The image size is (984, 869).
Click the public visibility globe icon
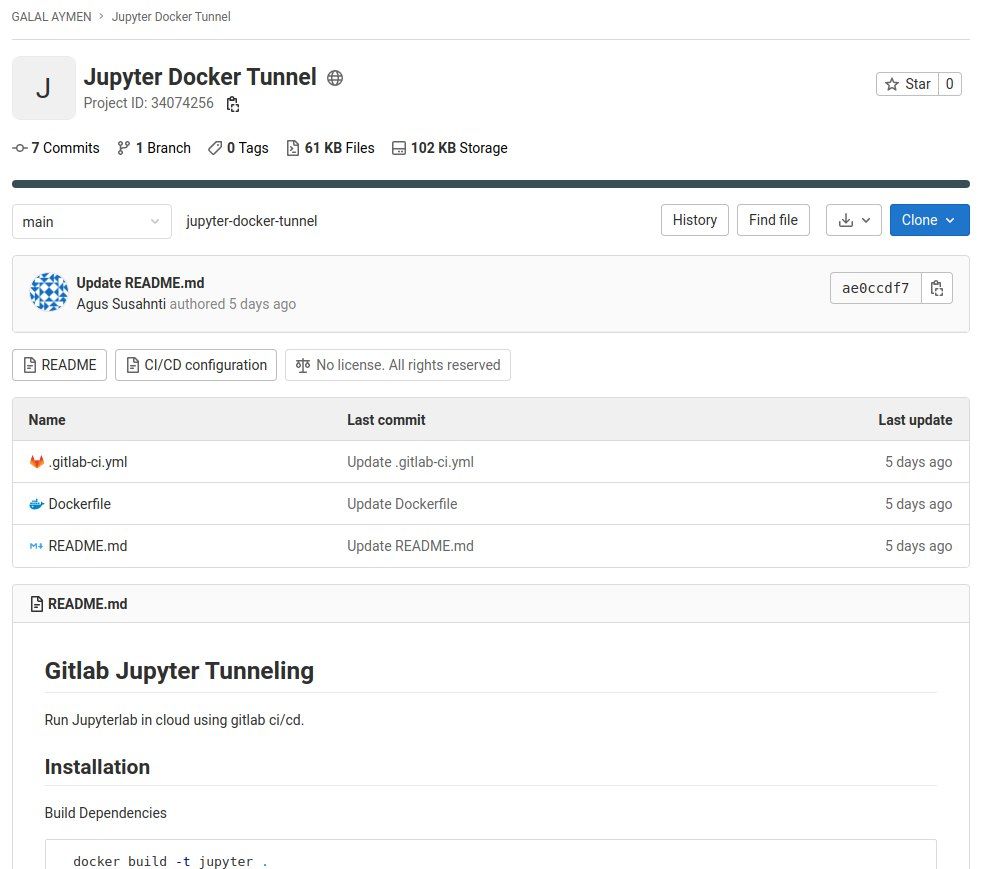[x=335, y=78]
